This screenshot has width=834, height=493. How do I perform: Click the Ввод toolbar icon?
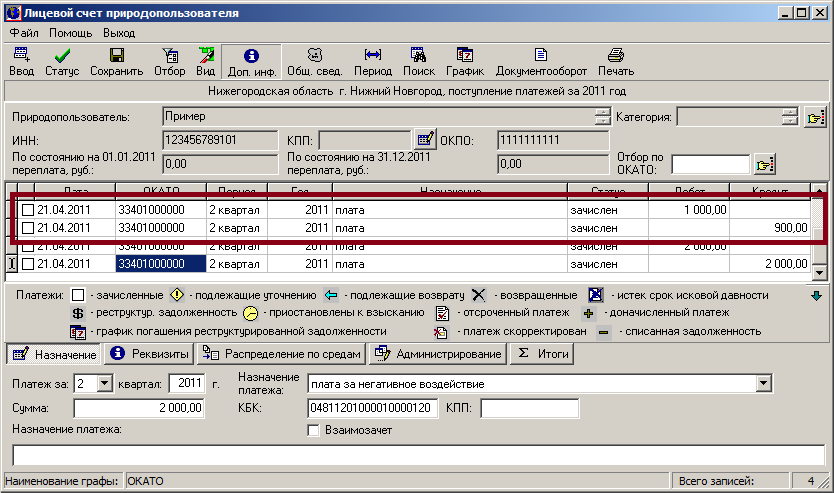pyautogui.click(x=21, y=62)
